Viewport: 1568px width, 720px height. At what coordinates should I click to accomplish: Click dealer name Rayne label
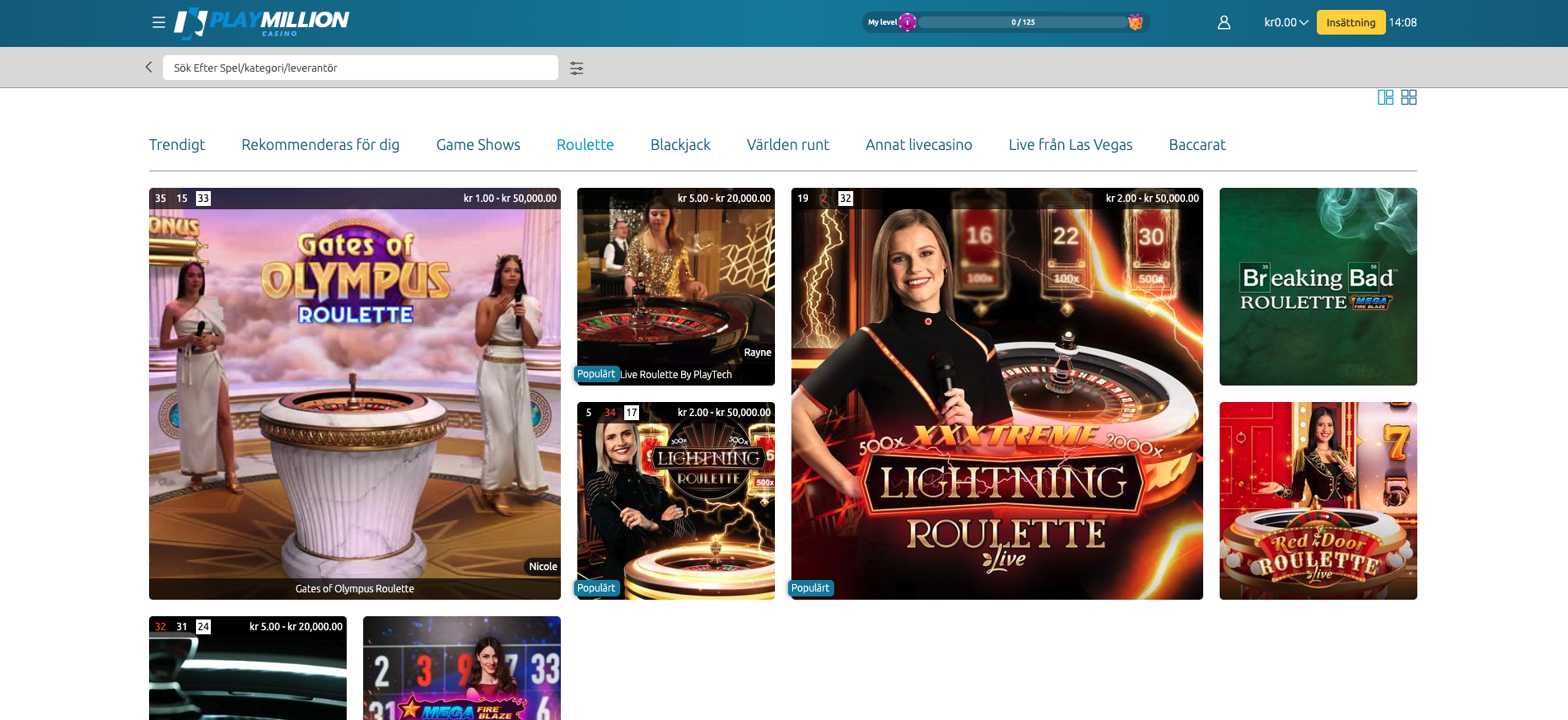coord(758,353)
